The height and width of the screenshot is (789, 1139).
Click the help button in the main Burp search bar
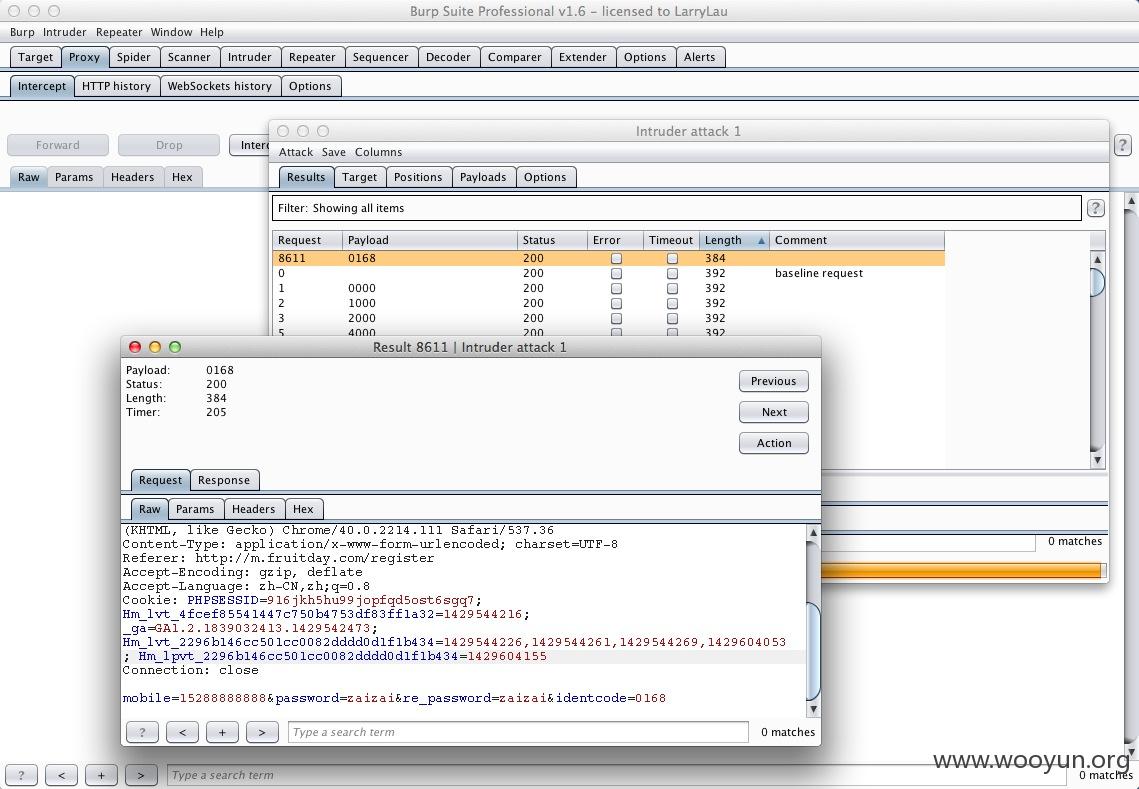[x=21, y=775]
